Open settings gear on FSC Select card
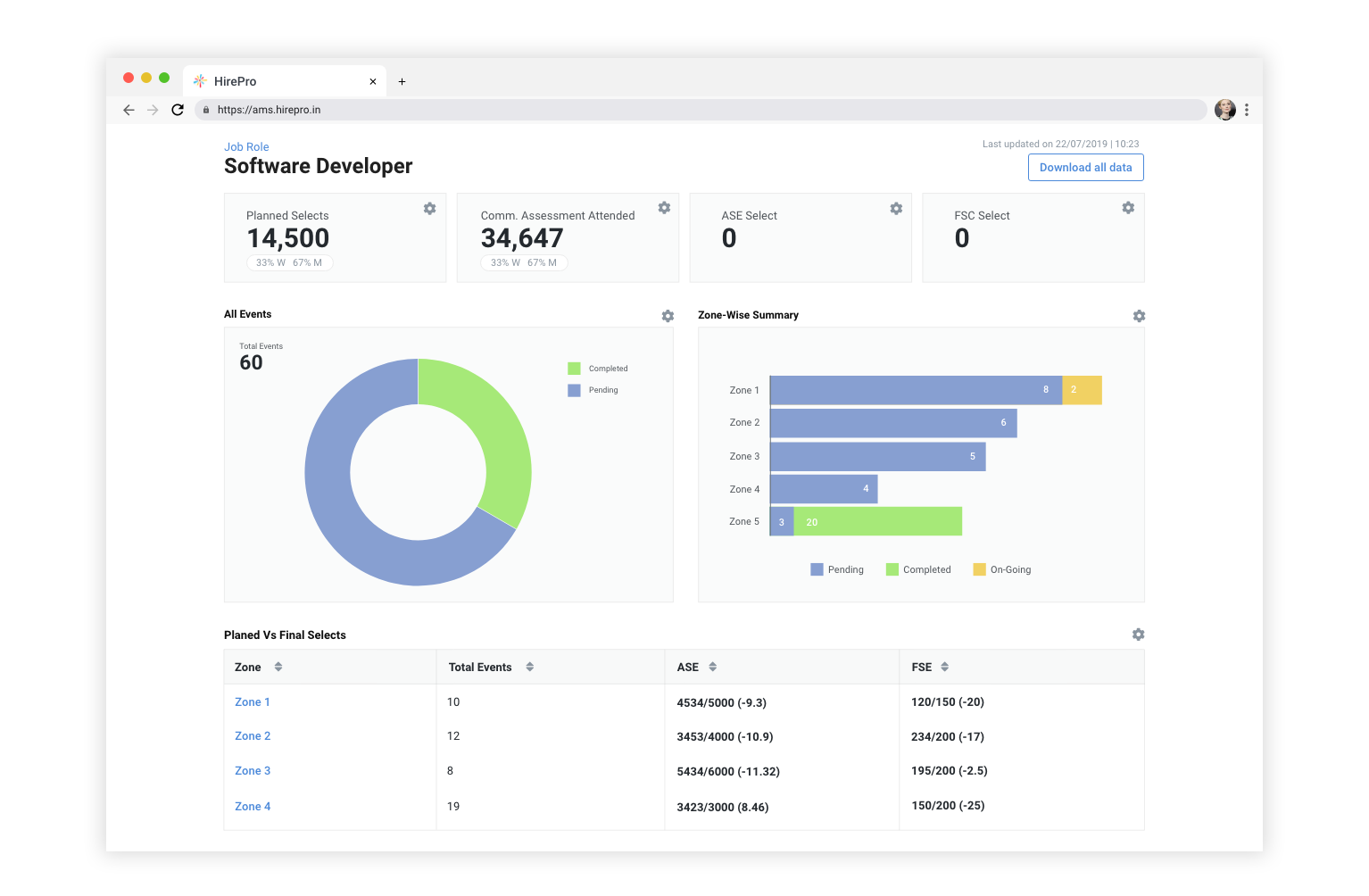The height and width of the screenshot is (896, 1369). point(1128,207)
